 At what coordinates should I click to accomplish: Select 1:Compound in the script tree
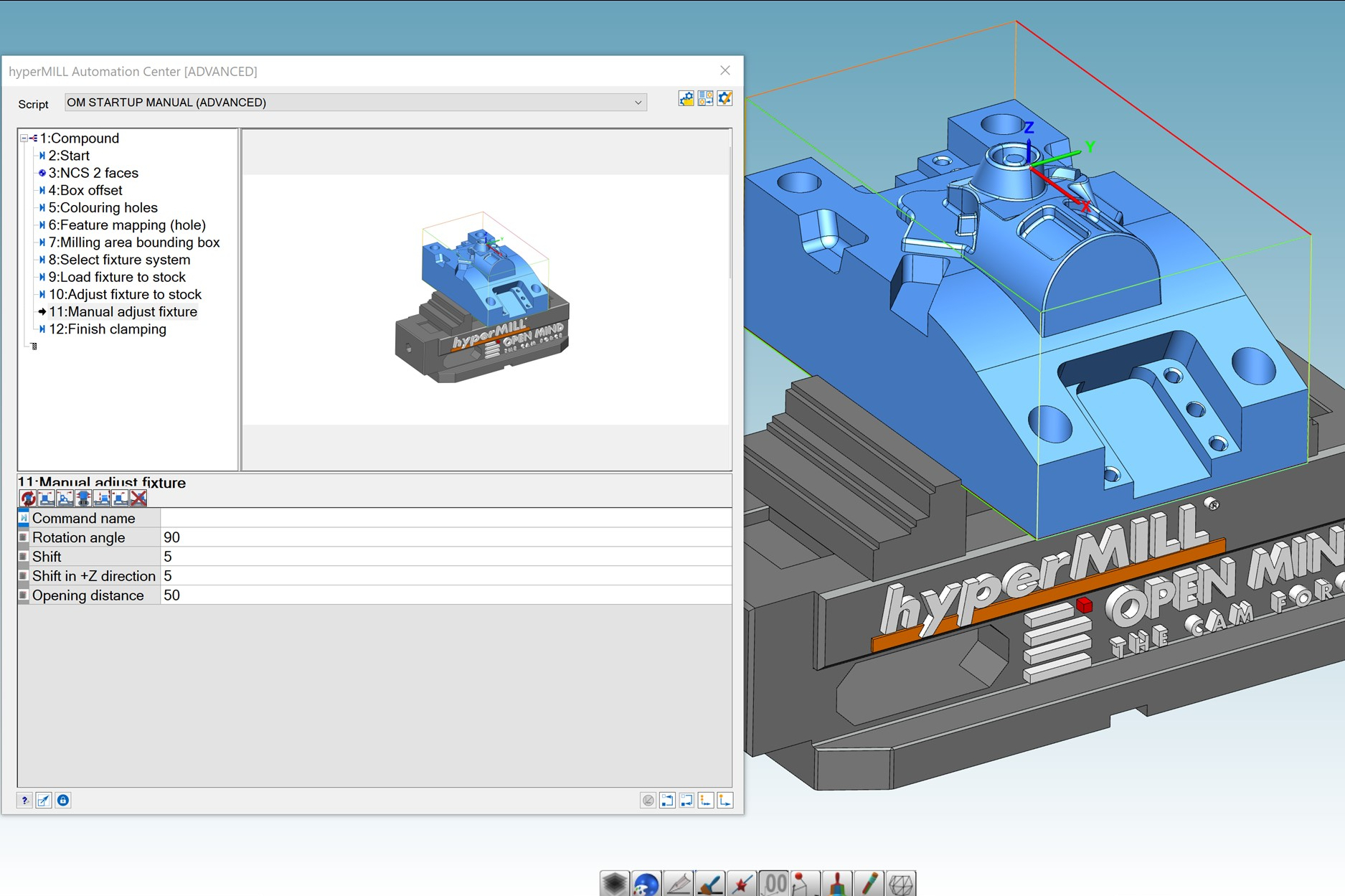pyautogui.click(x=79, y=138)
